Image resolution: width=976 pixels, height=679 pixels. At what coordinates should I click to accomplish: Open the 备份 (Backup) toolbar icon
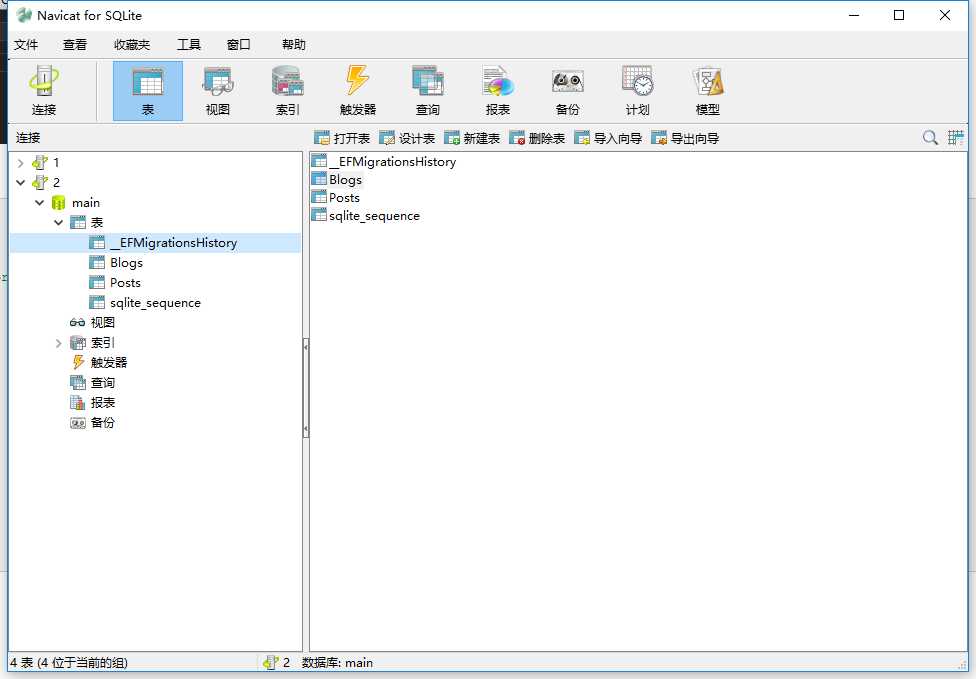[568, 91]
